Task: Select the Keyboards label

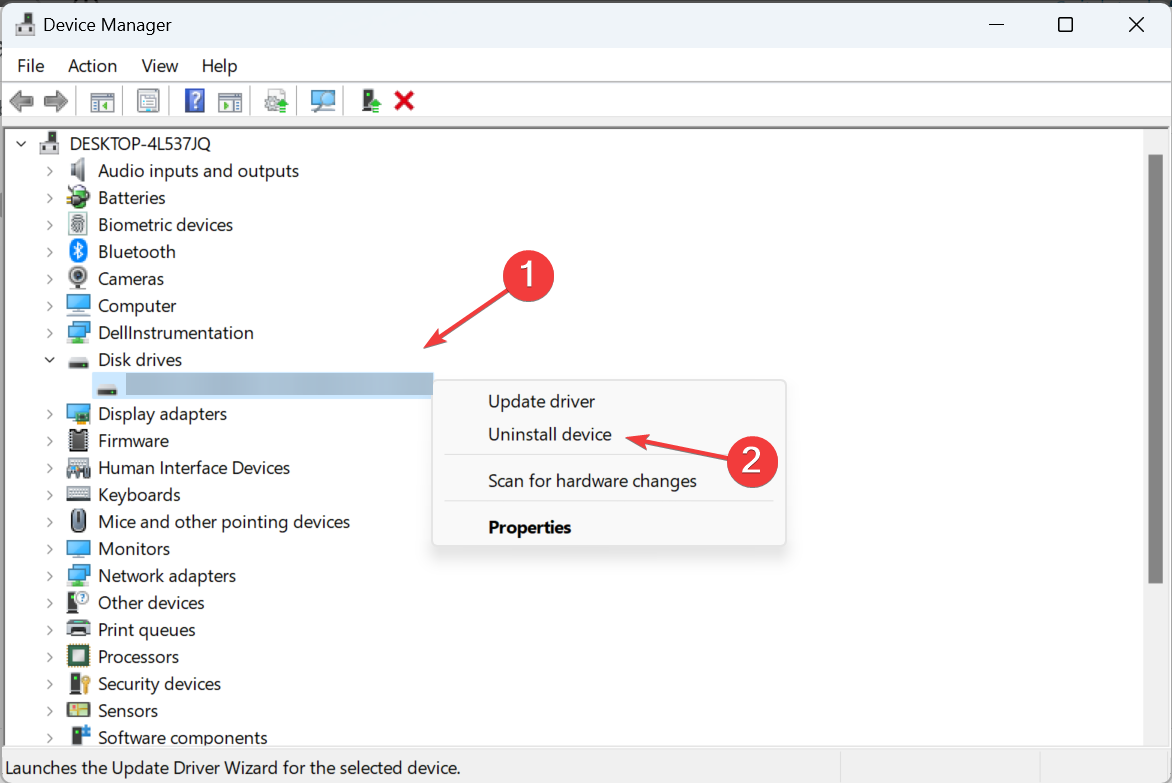Action: [x=139, y=495]
